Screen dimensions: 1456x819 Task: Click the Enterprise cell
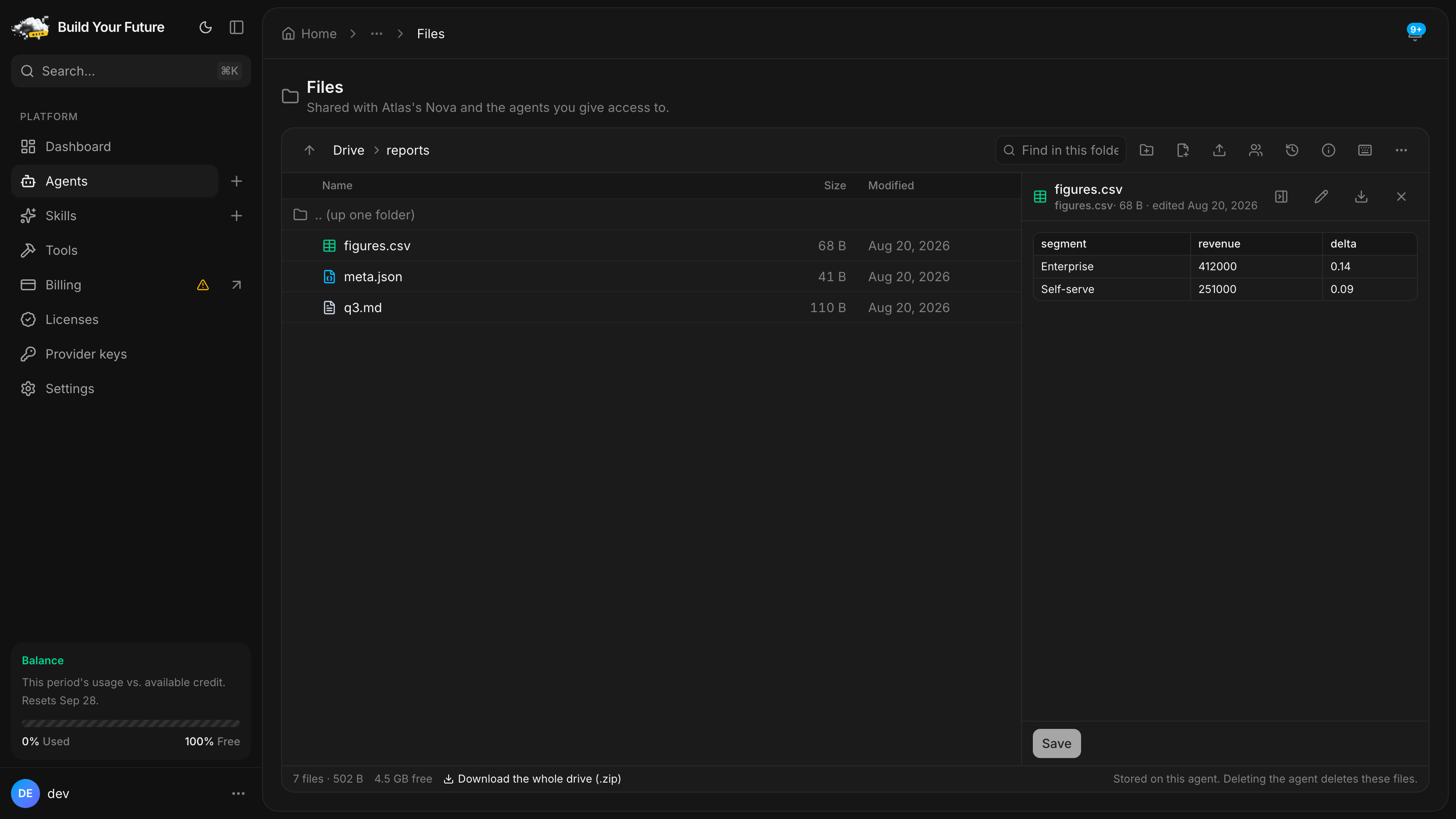[1112, 266]
